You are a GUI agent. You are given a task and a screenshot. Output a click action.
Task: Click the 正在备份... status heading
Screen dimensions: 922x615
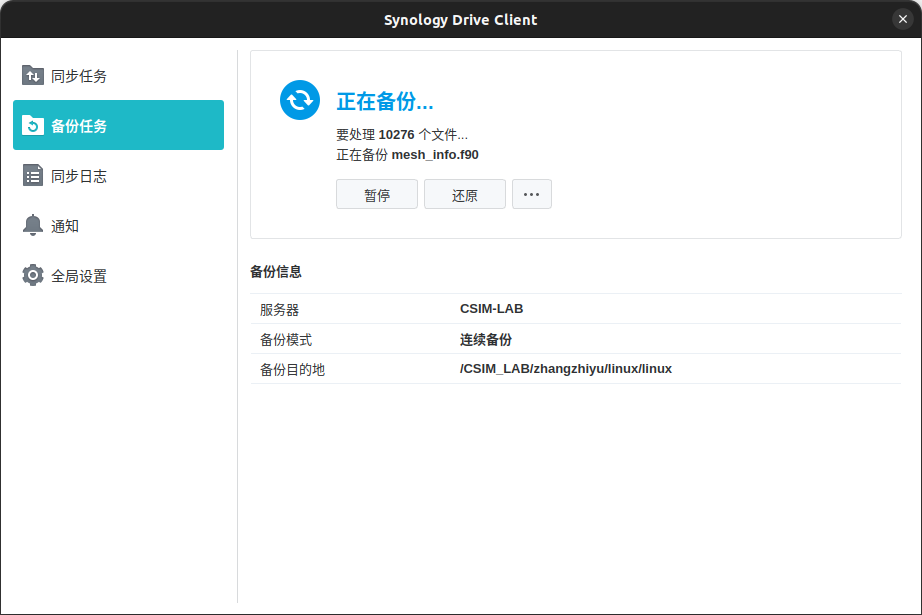click(x=385, y=102)
